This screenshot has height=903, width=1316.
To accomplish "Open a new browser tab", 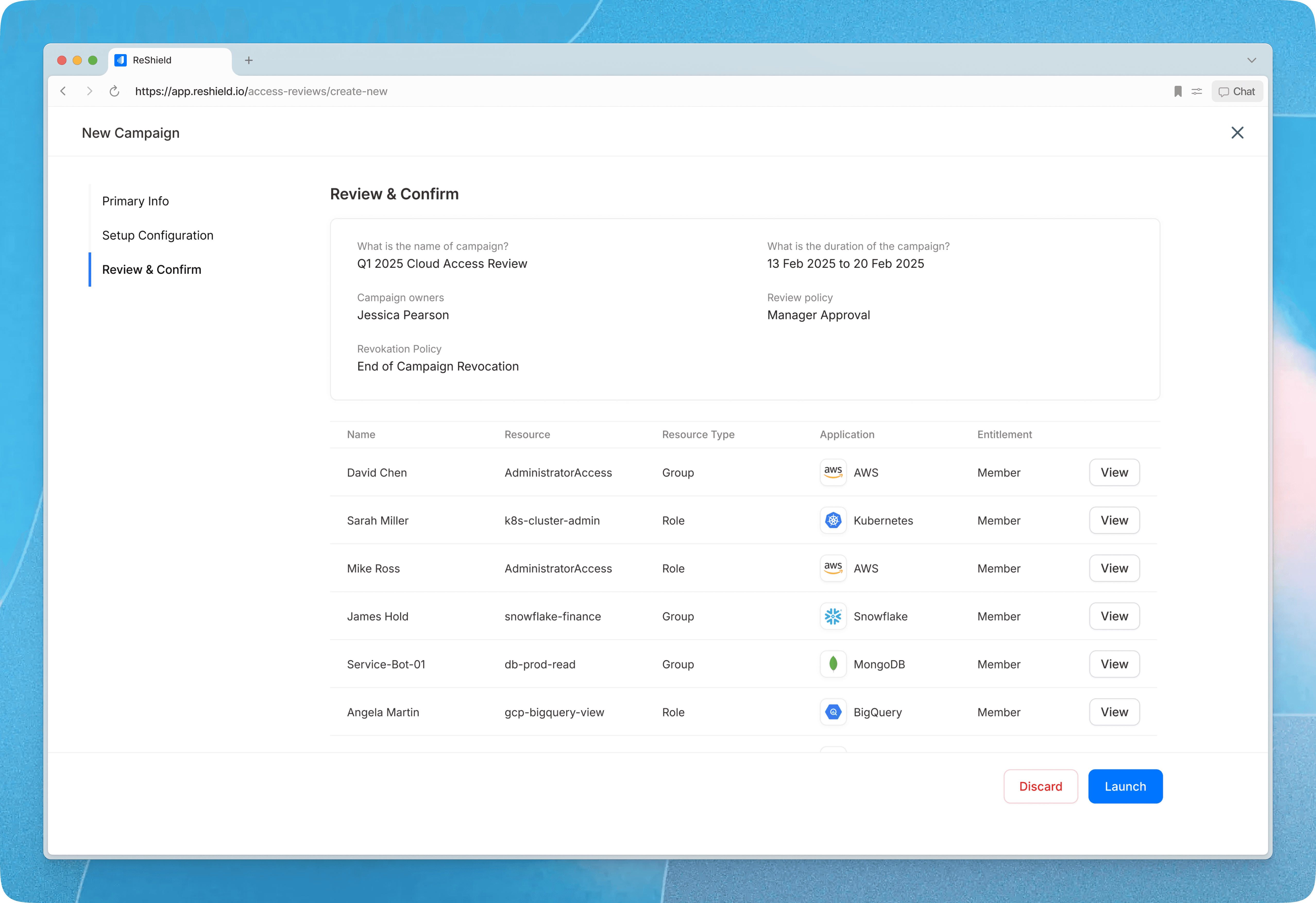I will 249,60.
